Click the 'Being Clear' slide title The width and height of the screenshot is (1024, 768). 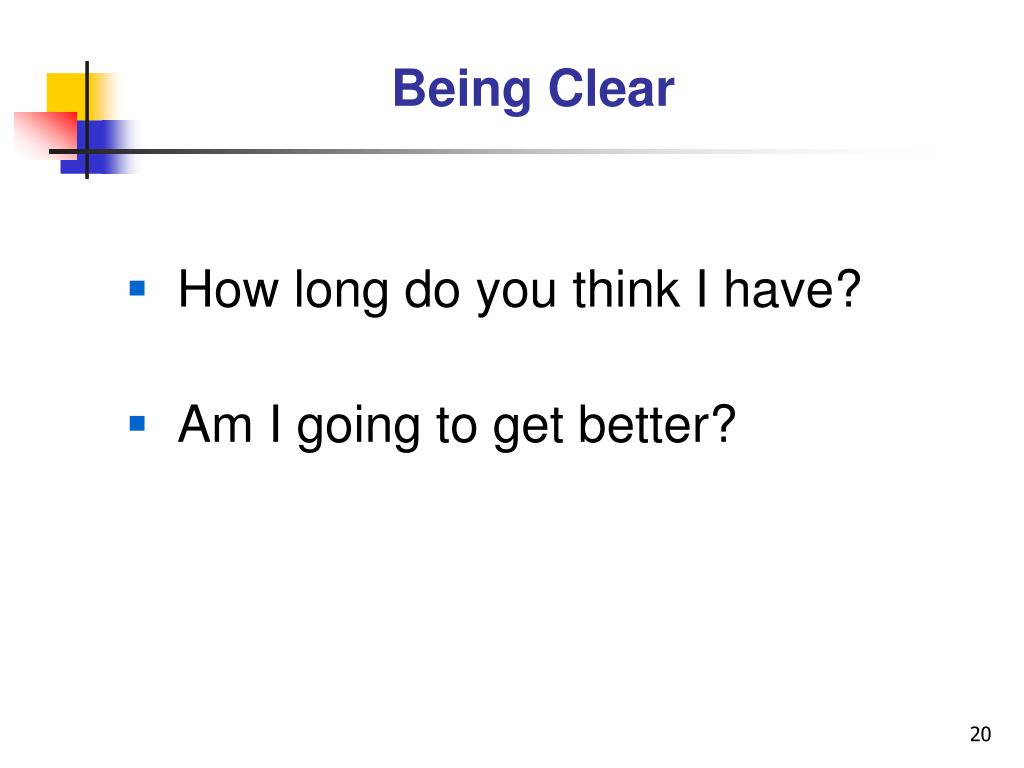pyautogui.click(x=533, y=89)
